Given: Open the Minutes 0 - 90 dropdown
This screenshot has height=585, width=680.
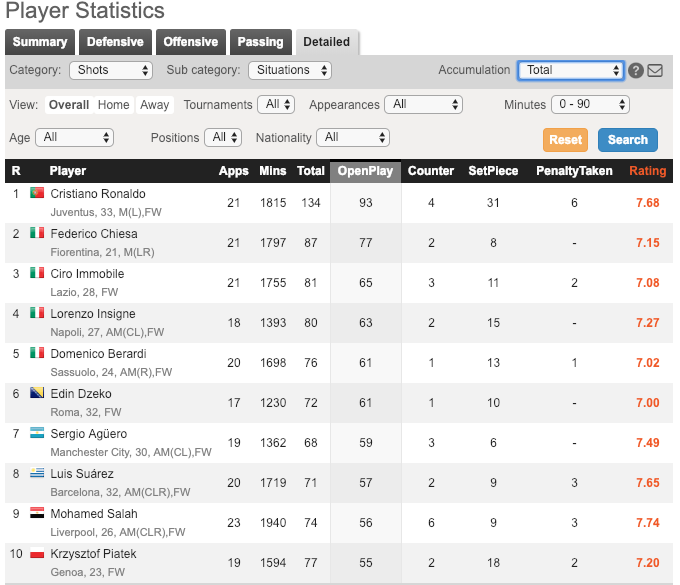Looking at the screenshot, I should pyautogui.click(x=591, y=104).
